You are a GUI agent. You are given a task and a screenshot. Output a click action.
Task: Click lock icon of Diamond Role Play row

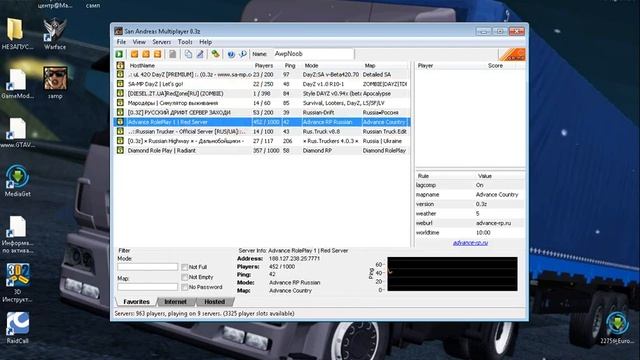120,150
